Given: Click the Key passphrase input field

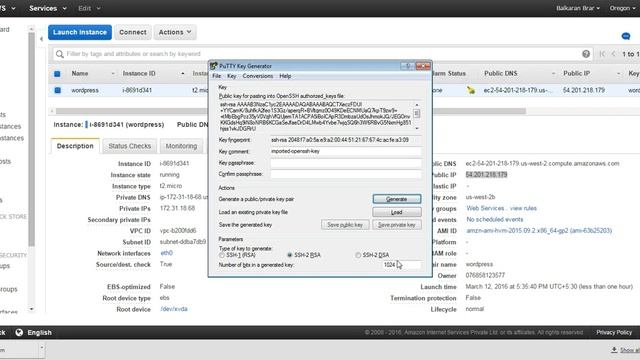Looking at the screenshot, I should [346, 163].
